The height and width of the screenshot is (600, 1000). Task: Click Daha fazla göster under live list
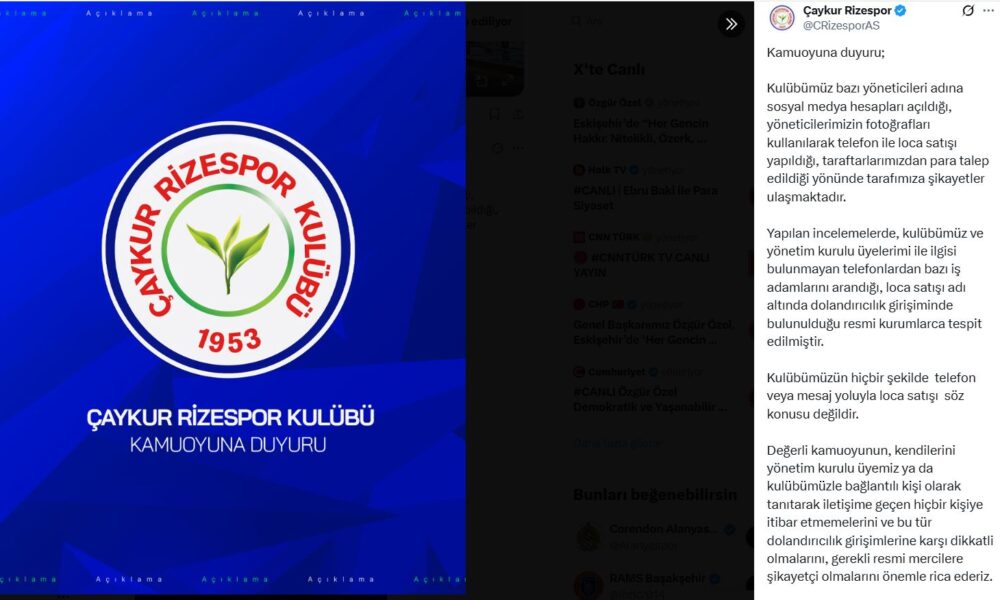pyautogui.click(x=617, y=443)
